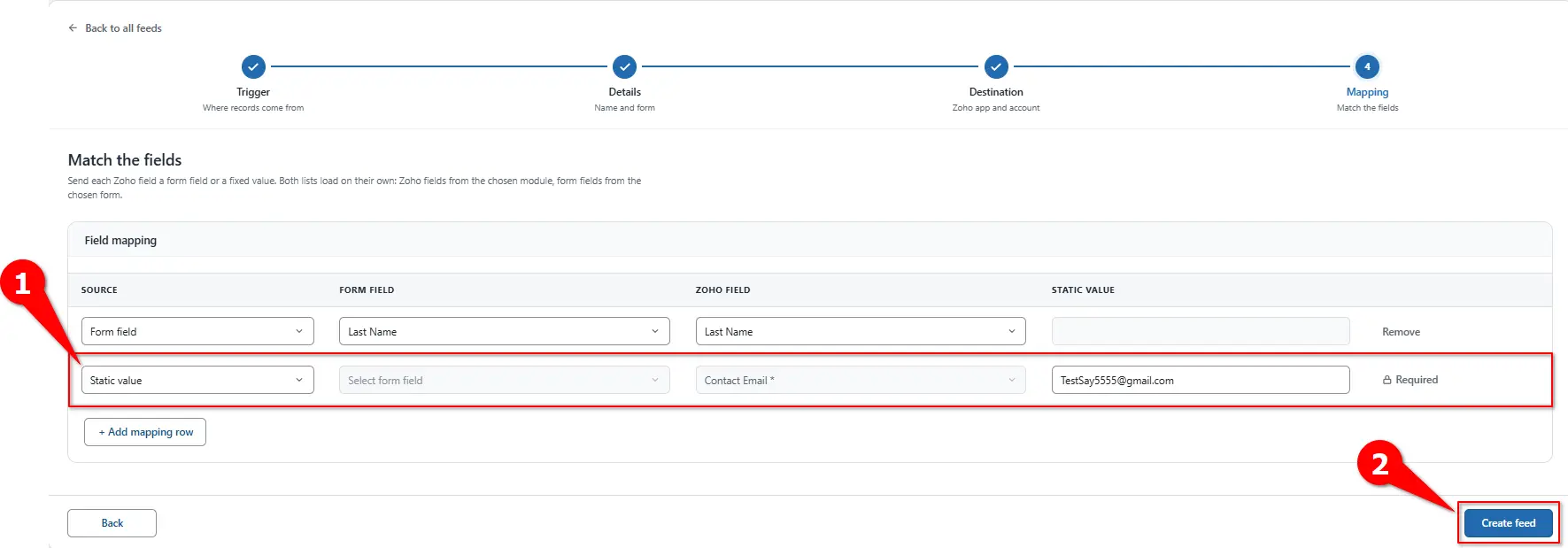This screenshot has height=548, width=1568.
Task: Click the Trigger step checkmark circle
Action: (253, 66)
